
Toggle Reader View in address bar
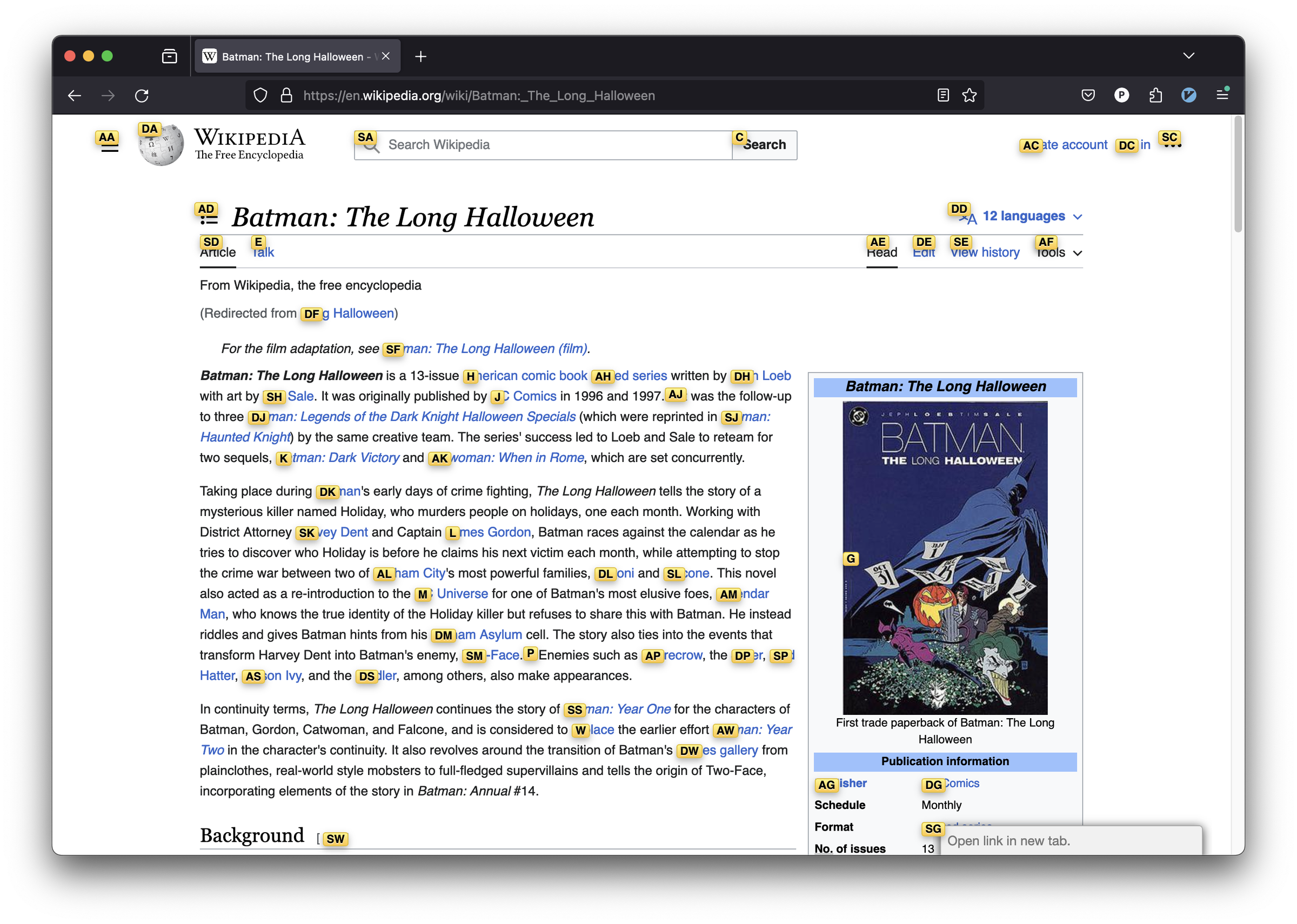[x=942, y=96]
